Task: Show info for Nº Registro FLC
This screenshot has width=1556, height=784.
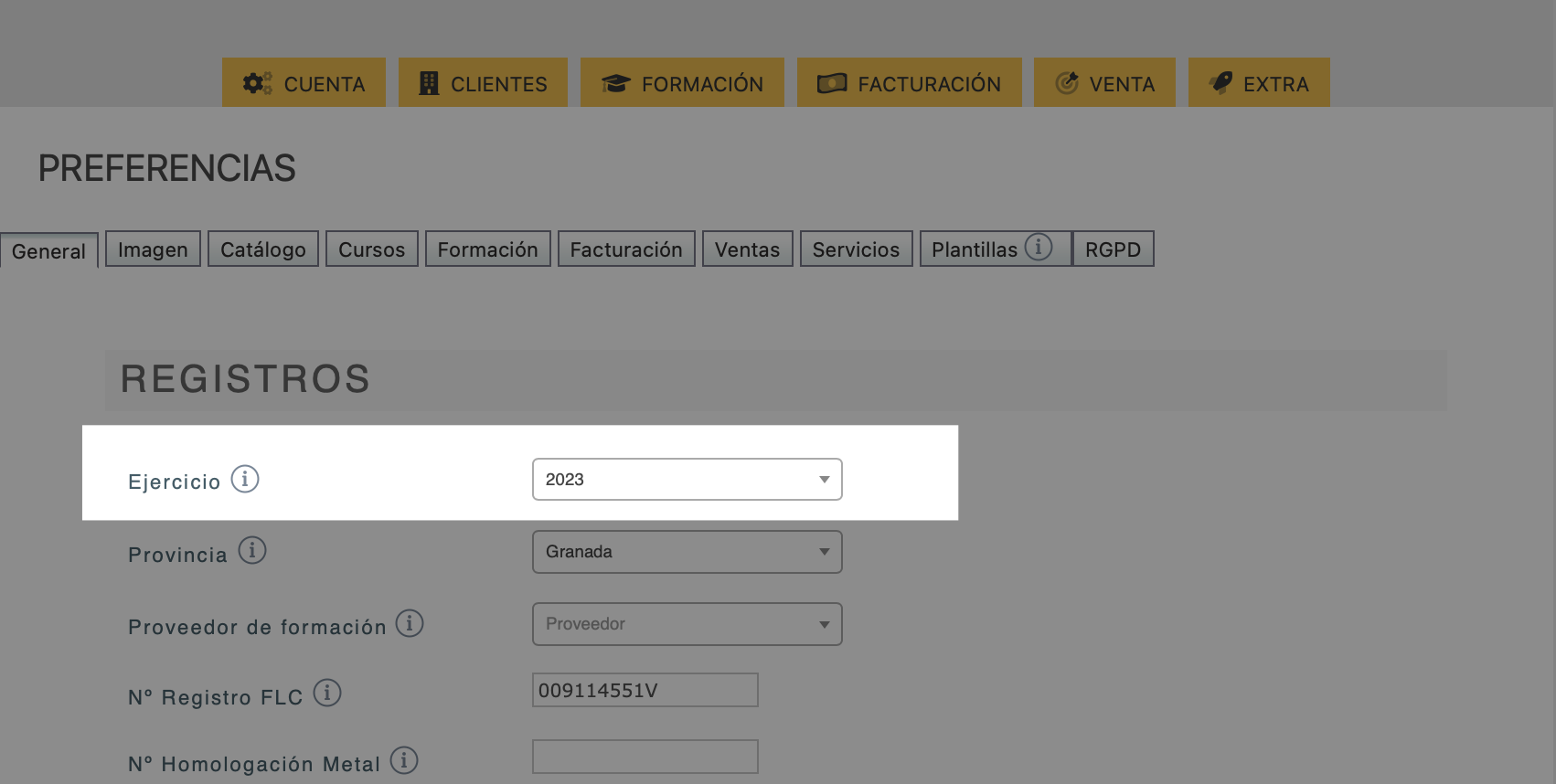Action: click(x=327, y=693)
